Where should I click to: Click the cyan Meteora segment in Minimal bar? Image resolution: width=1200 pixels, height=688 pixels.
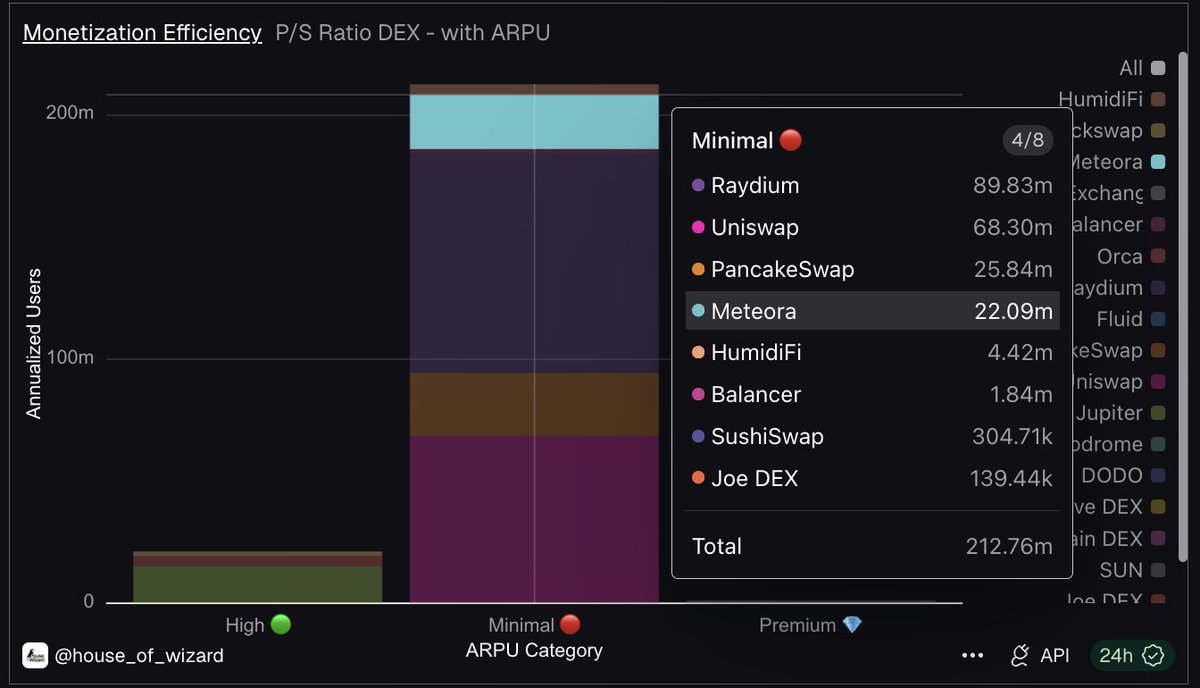(x=534, y=122)
